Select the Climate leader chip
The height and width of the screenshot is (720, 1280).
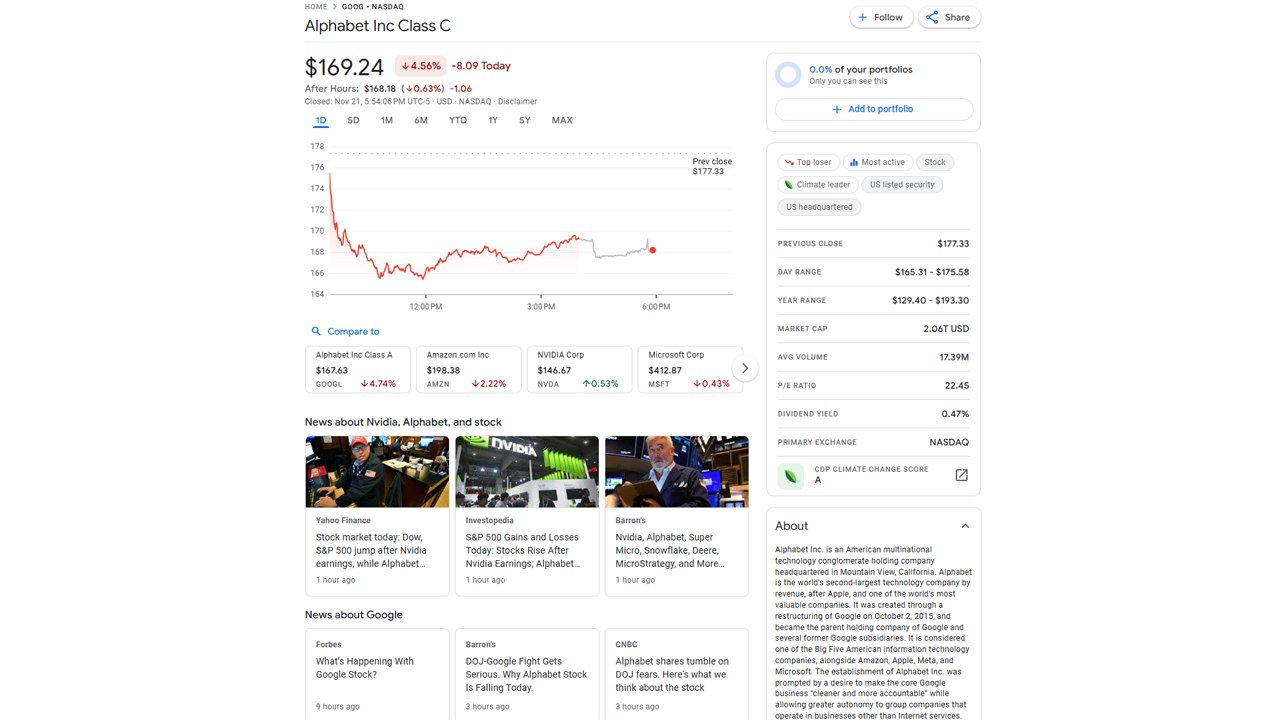click(x=817, y=185)
